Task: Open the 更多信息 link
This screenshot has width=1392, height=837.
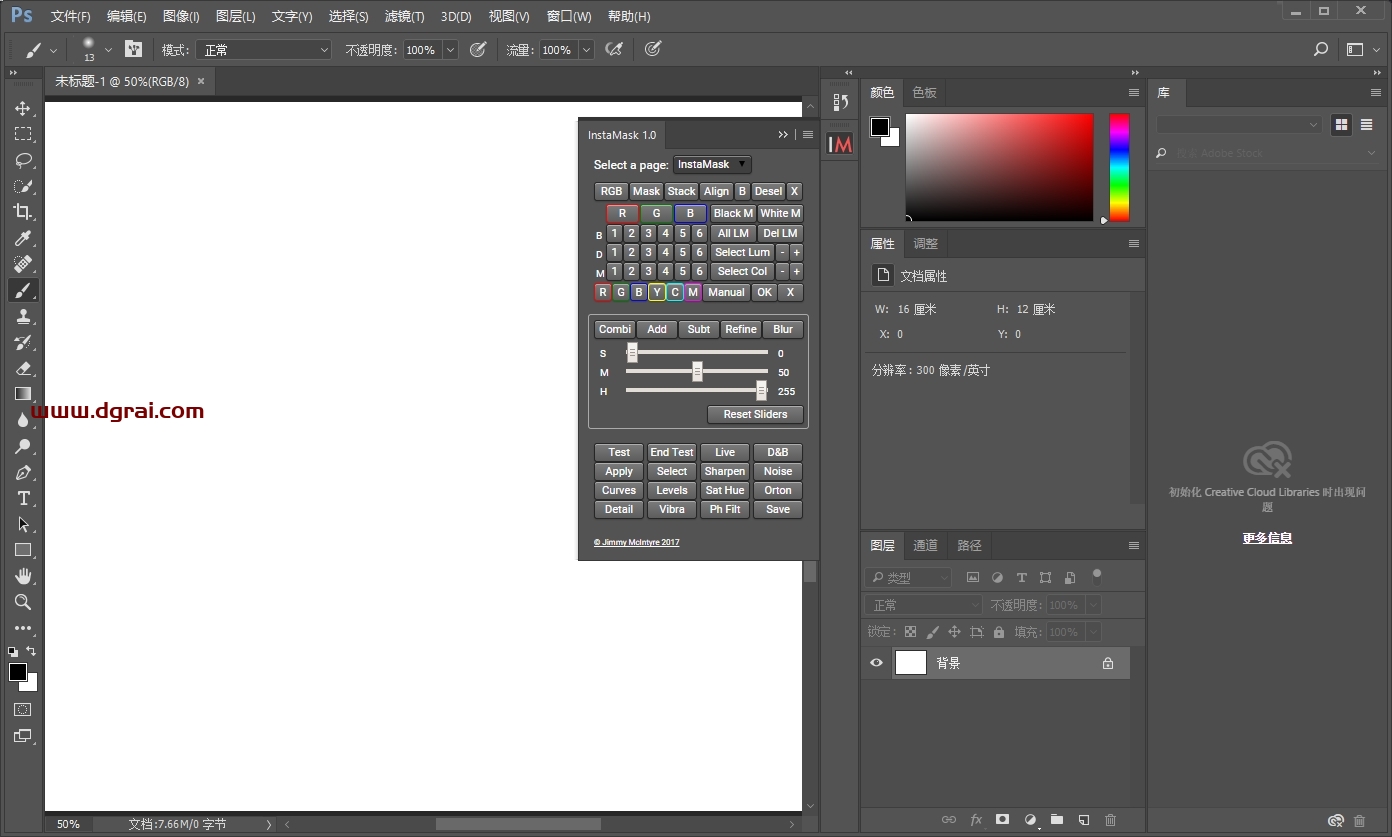Action: click(1267, 538)
